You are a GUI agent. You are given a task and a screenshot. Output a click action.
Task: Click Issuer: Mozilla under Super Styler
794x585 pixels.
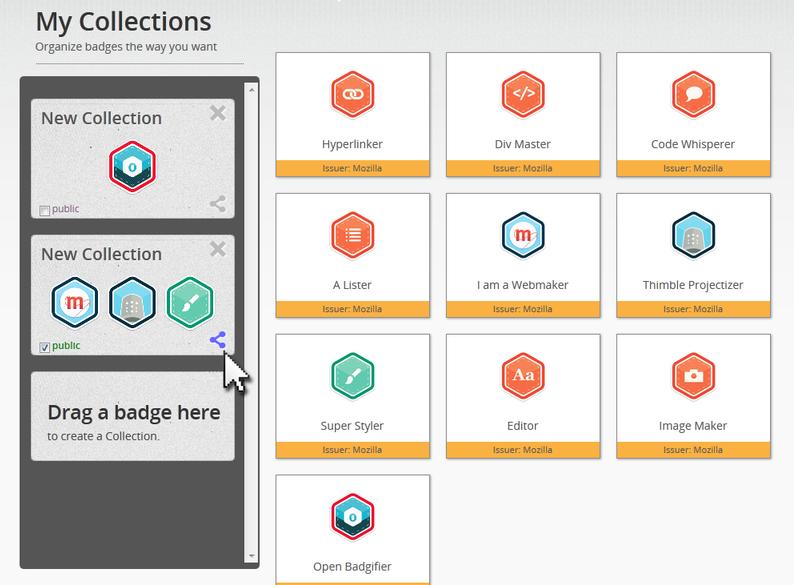pyautogui.click(x=352, y=450)
